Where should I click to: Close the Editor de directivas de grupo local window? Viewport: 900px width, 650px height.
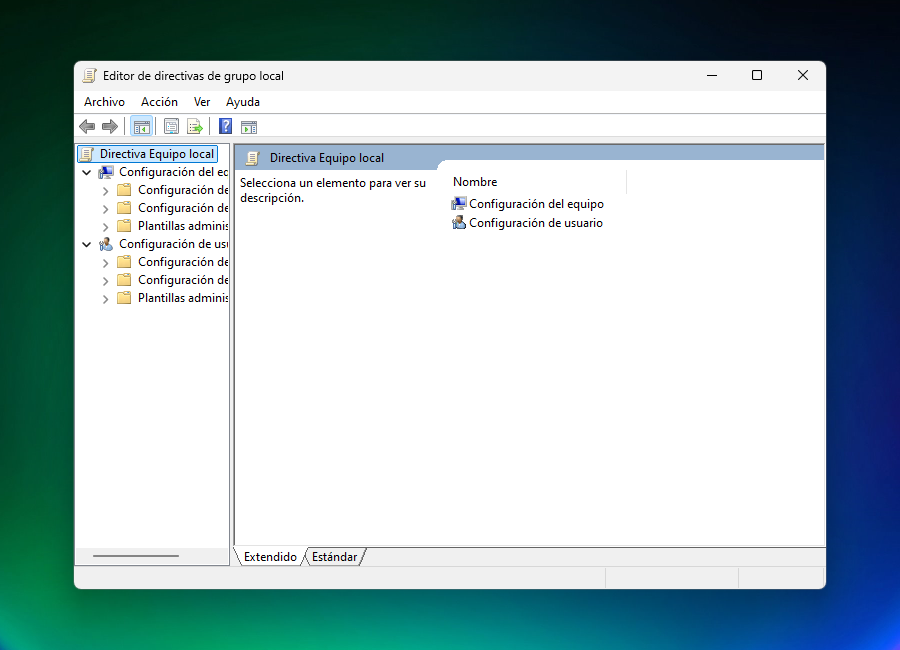tap(802, 75)
